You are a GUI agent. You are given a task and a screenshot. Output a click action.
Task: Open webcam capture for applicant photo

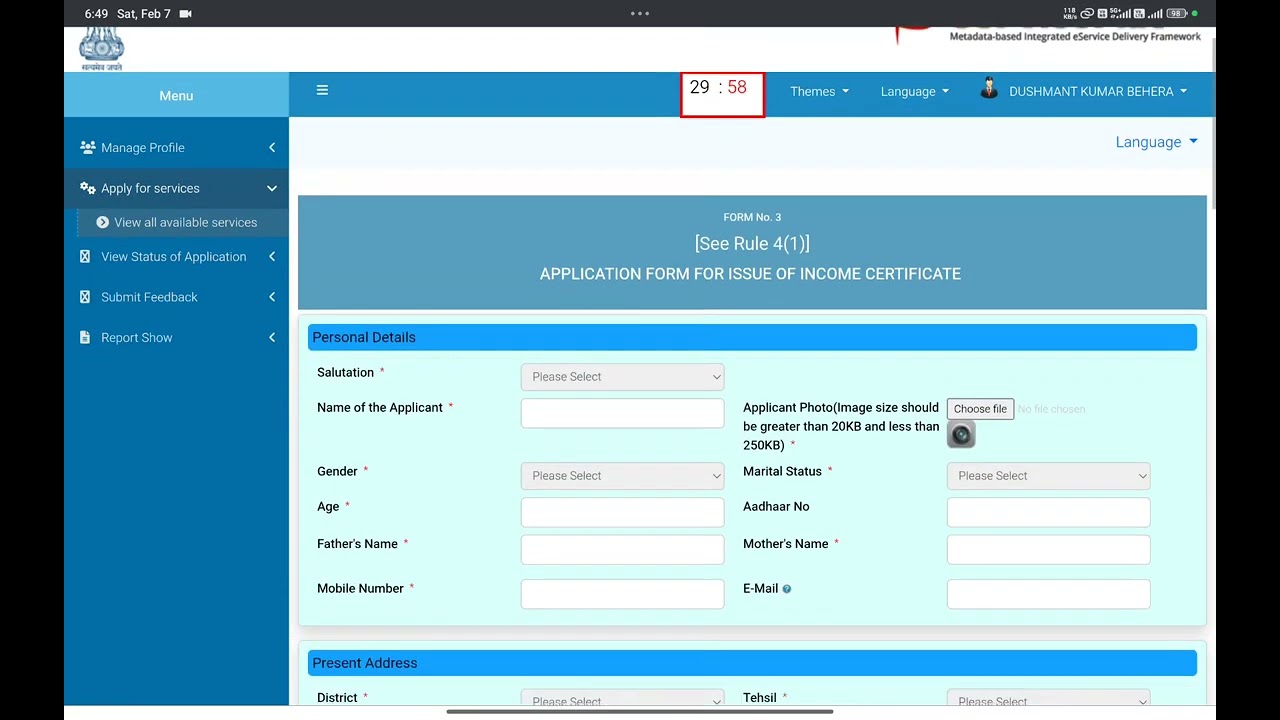point(961,434)
